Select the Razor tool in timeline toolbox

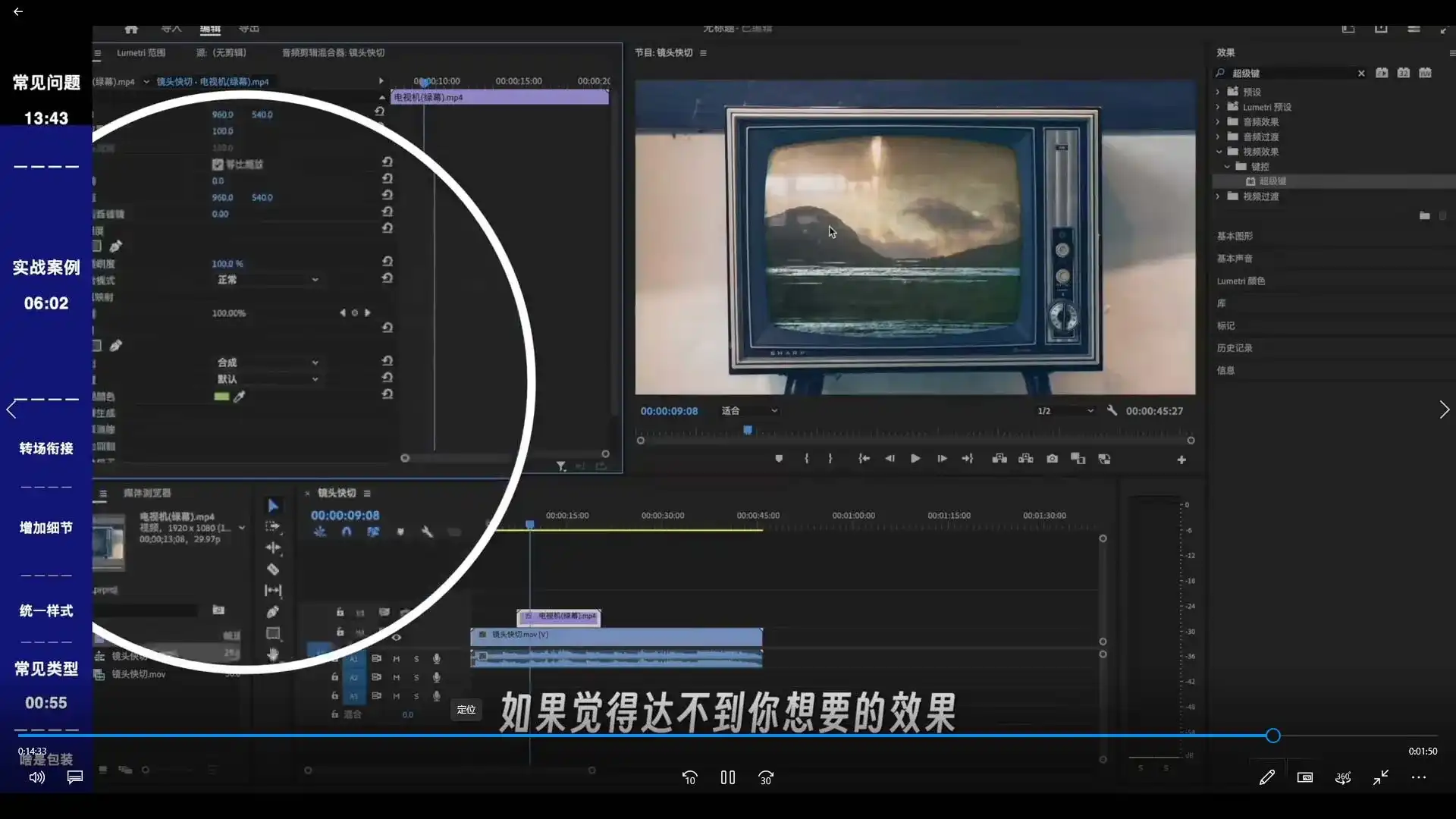coord(273,569)
